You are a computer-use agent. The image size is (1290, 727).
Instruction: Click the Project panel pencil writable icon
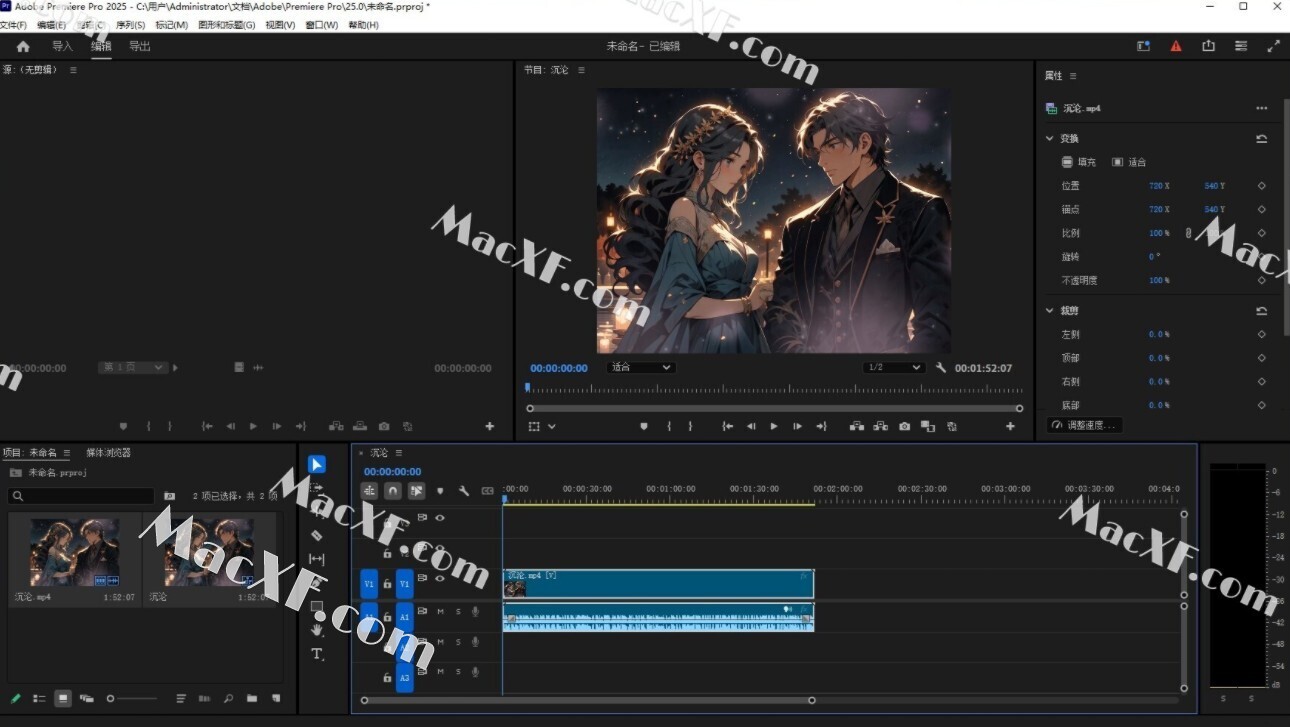[15, 699]
